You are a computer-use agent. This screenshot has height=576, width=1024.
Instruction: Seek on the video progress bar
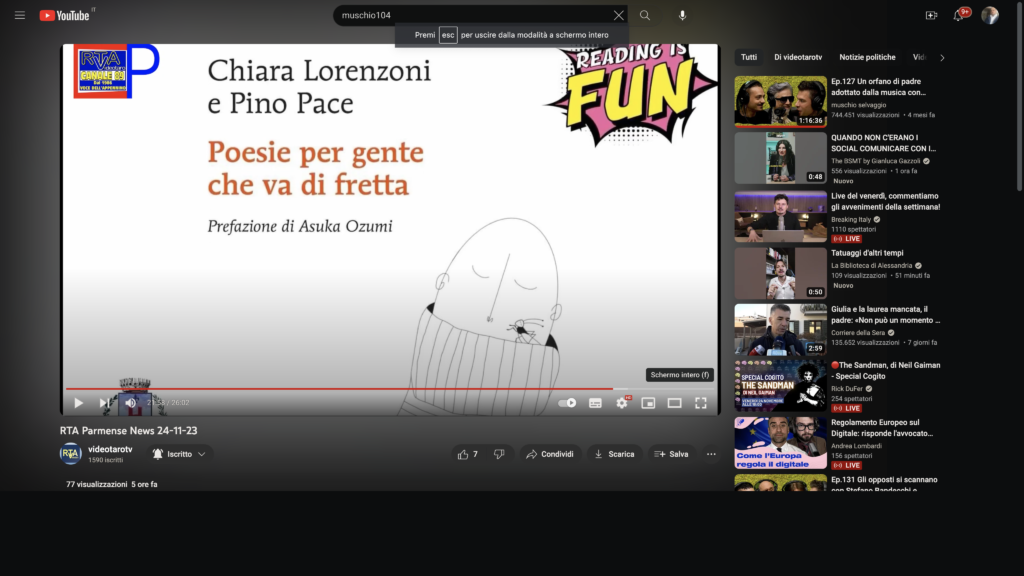[390, 389]
